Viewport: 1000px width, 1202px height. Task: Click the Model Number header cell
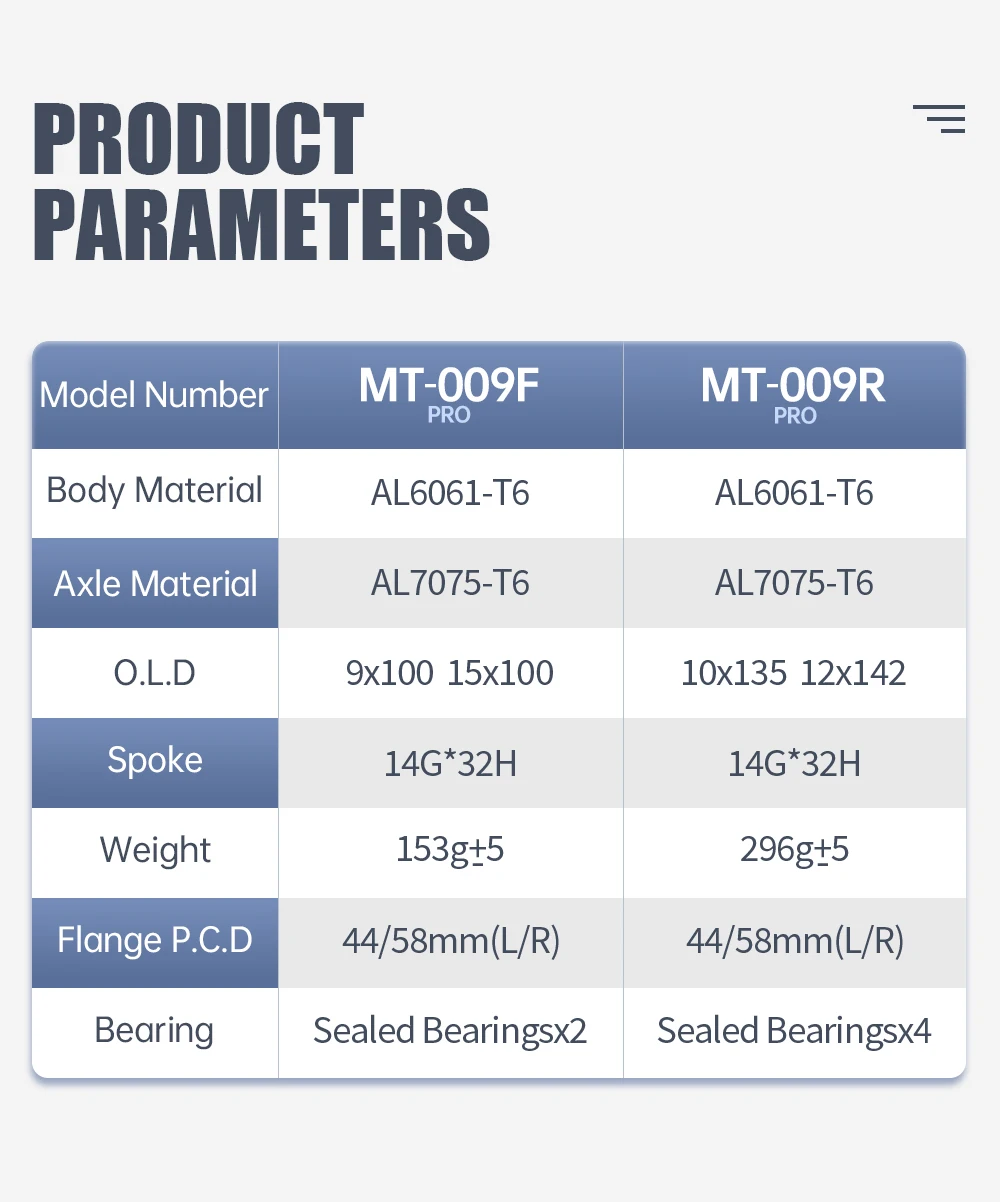tap(155, 395)
